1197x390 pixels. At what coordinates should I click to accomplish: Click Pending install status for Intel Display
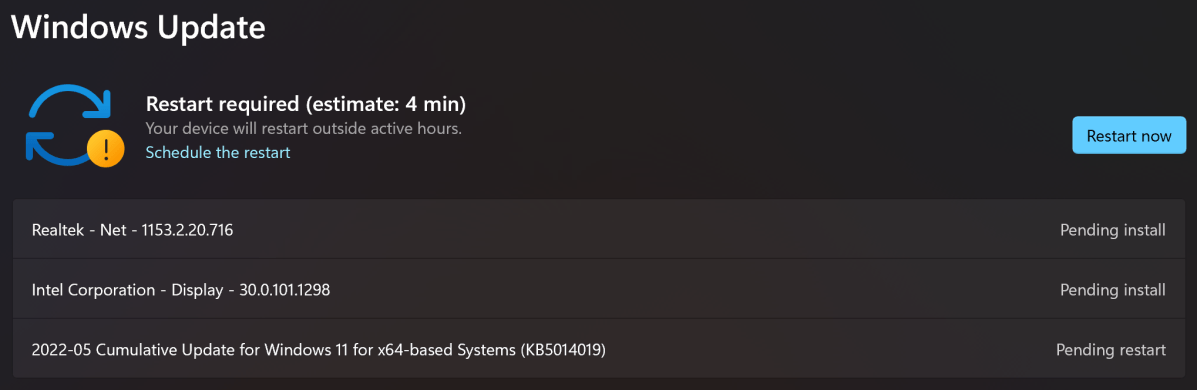coord(1112,290)
